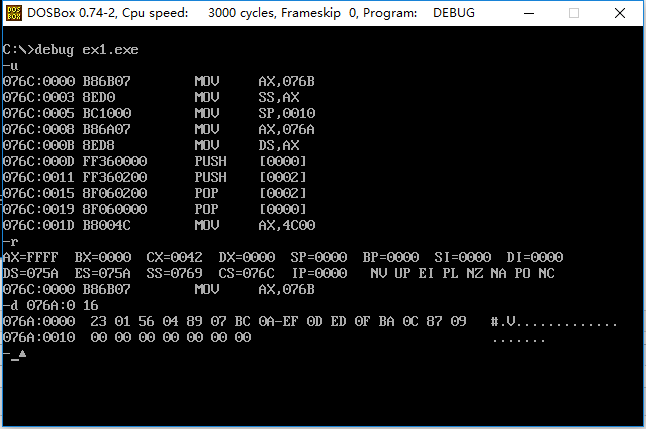The image size is (646, 429).
Task: Click the 'debug ex1.exe' command line
Action: point(70,50)
